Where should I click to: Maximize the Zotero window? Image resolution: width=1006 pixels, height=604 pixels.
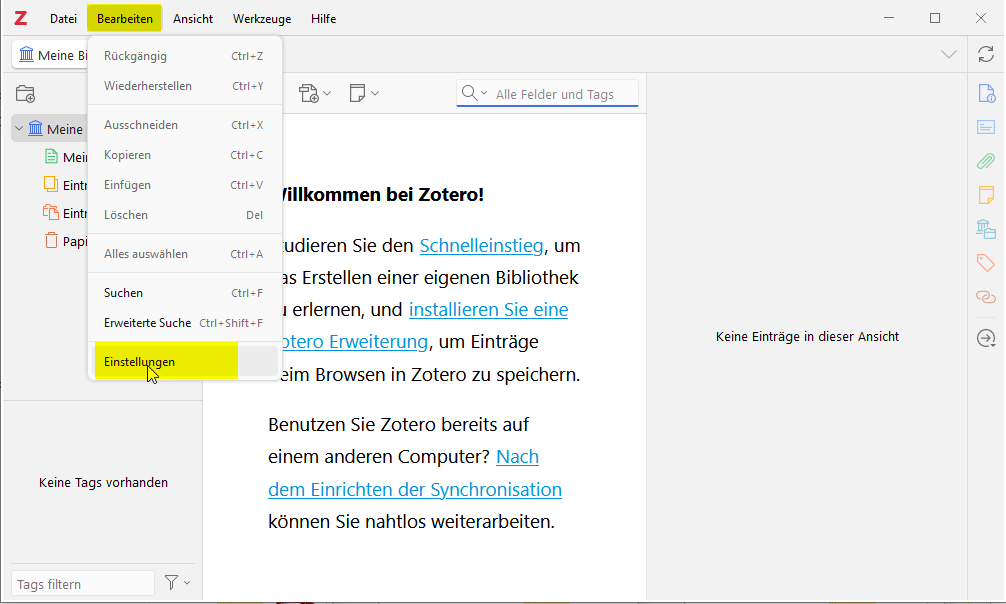[935, 18]
